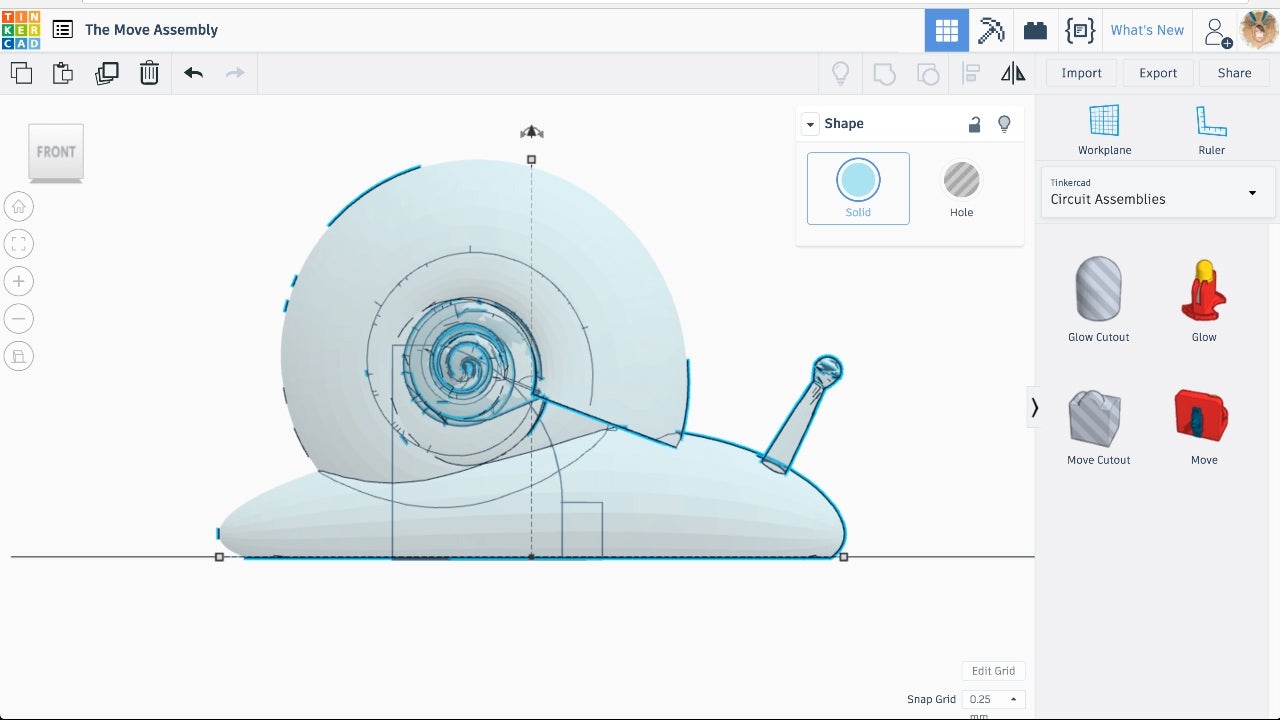Toggle the shape lock icon
The height and width of the screenshot is (720, 1280).
click(974, 124)
